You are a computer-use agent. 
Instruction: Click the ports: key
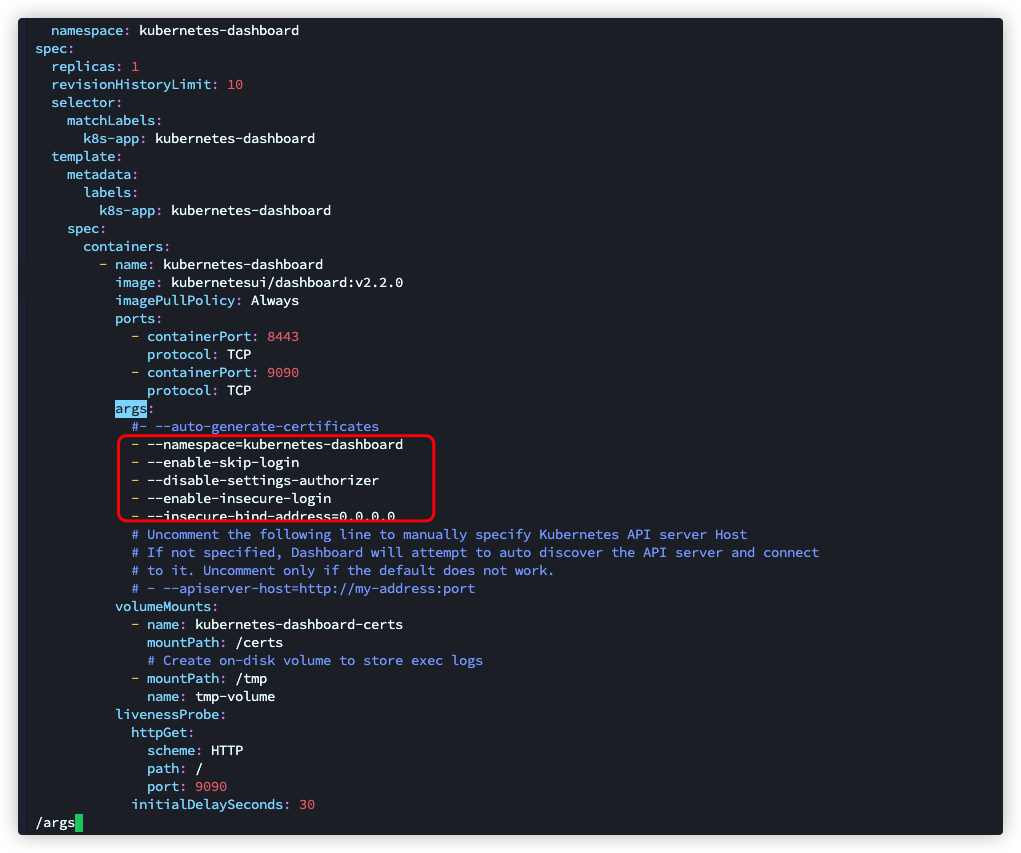[139, 319]
